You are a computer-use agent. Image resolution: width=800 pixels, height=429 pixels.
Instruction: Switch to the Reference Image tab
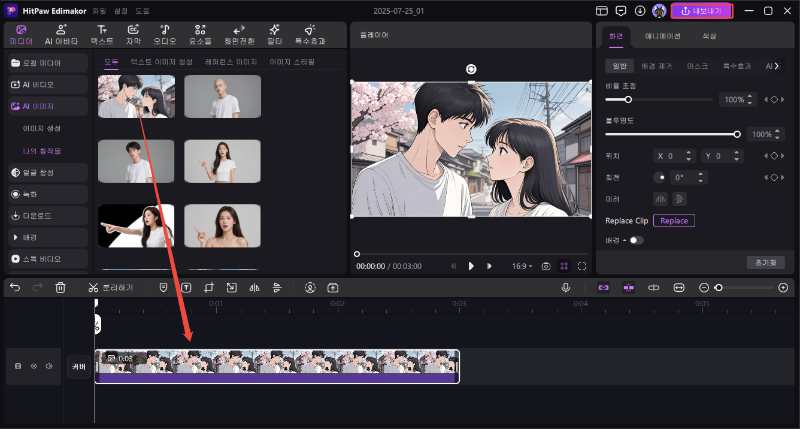(231, 62)
